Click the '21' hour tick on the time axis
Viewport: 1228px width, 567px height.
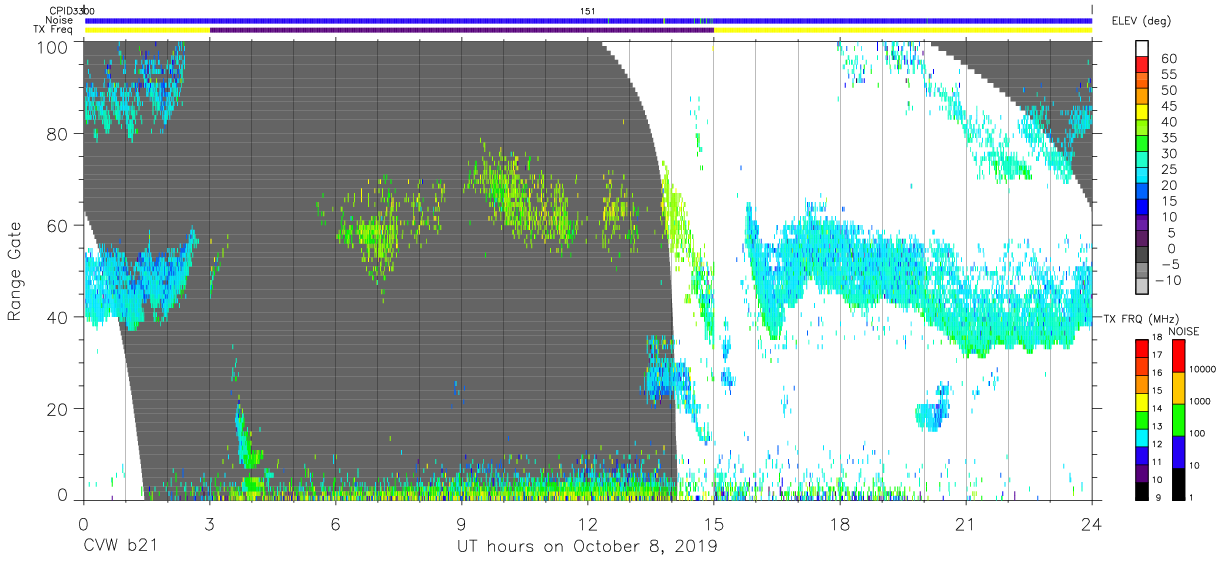(966, 523)
